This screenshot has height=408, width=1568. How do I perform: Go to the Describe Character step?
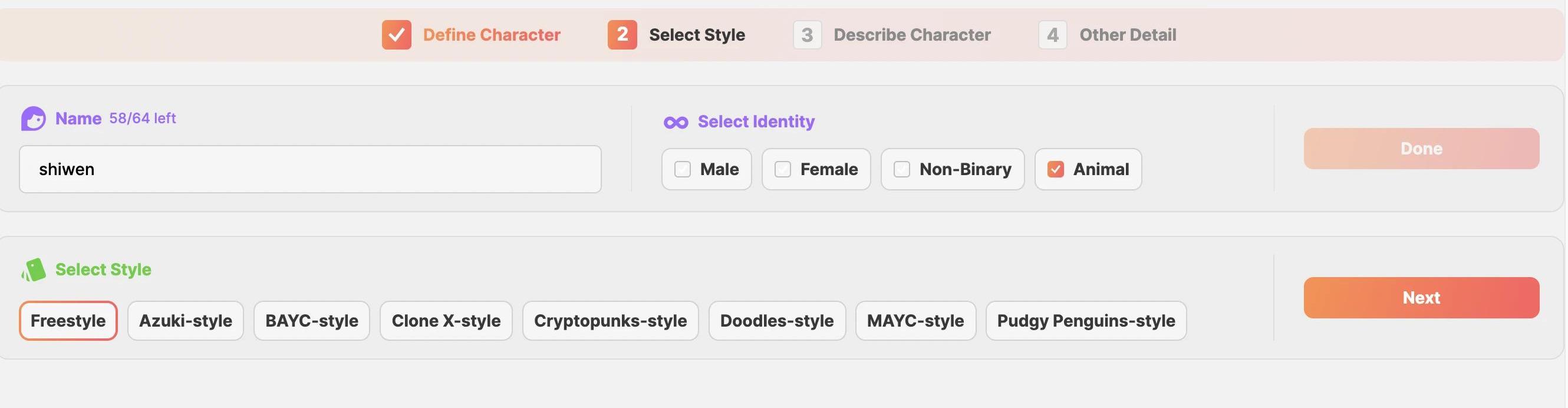[x=911, y=35]
